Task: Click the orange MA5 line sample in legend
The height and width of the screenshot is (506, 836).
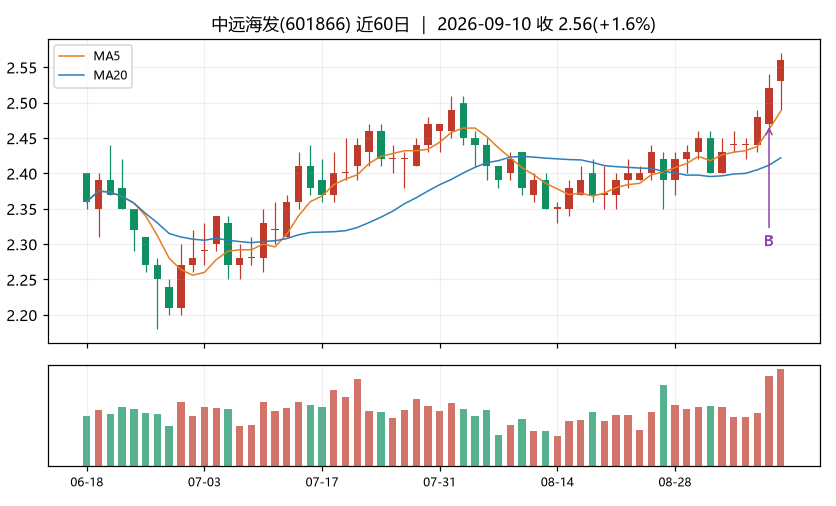Action: (71, 56)
